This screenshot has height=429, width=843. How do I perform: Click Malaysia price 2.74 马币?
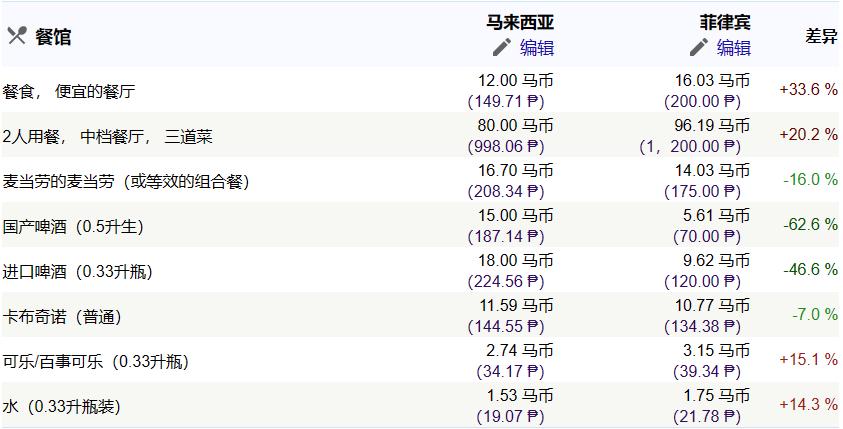tap(520, 351)
